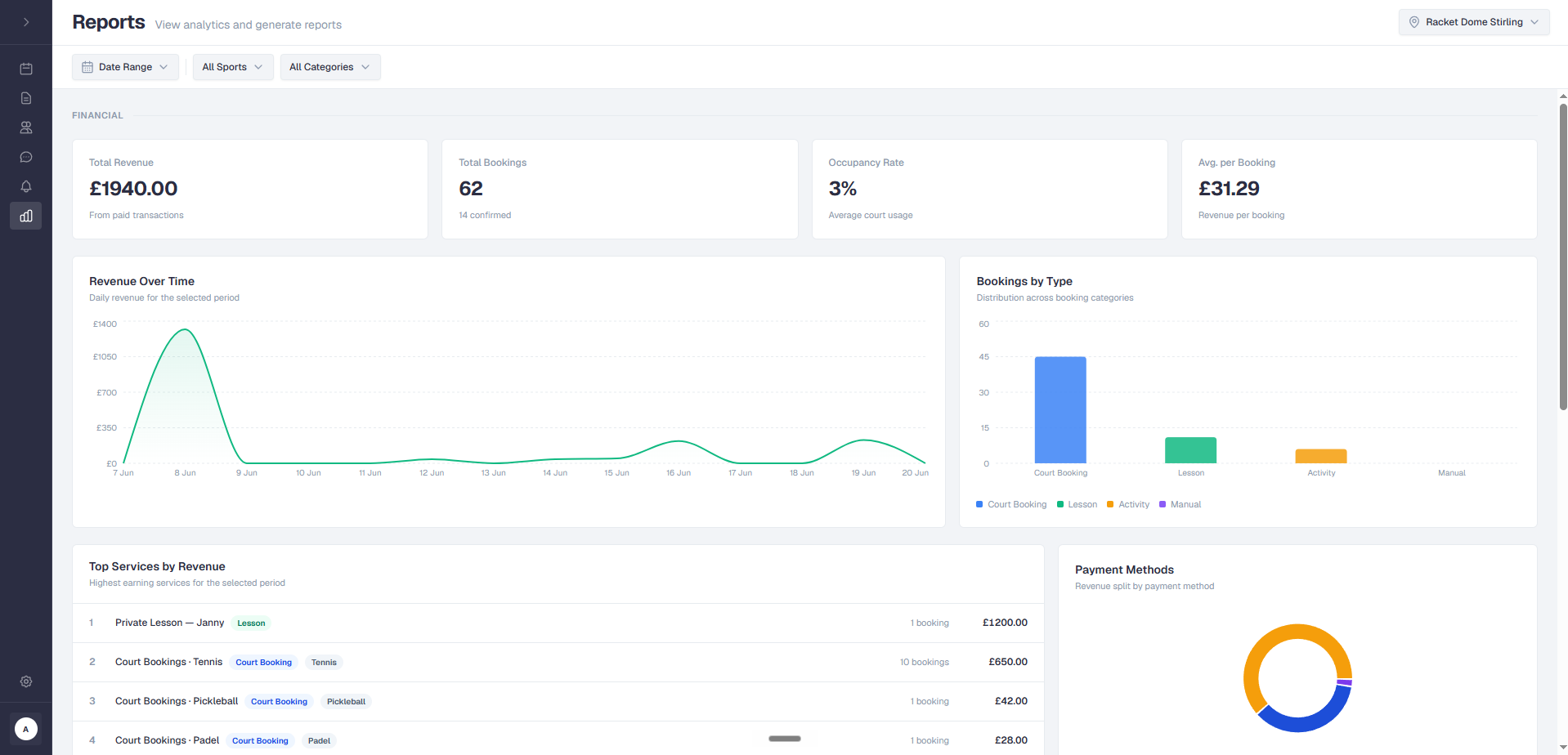
Task: Select the Occupancy Rate card
Action: 989,189
